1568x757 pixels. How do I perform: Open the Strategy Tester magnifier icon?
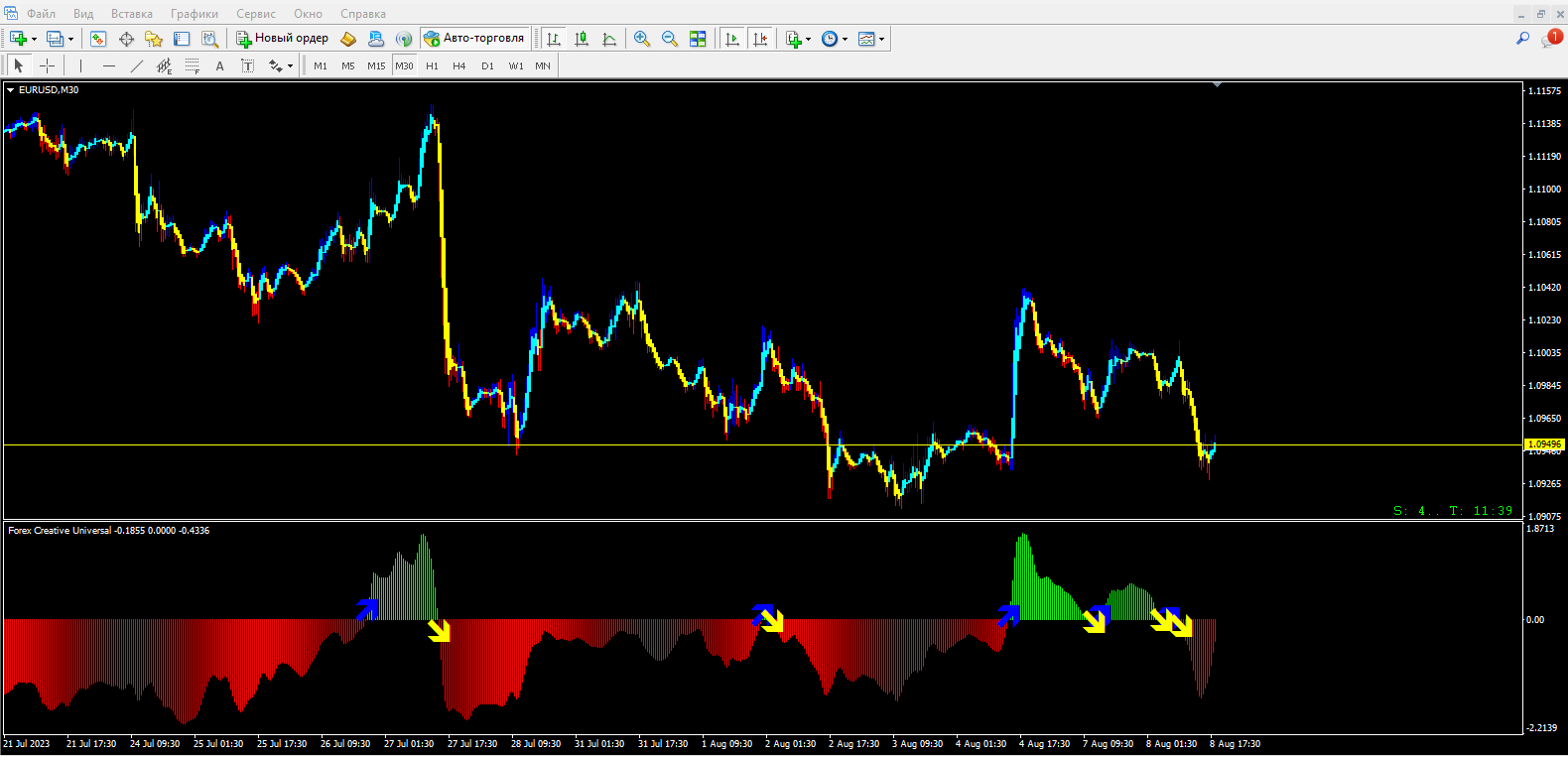pos(209,39)
